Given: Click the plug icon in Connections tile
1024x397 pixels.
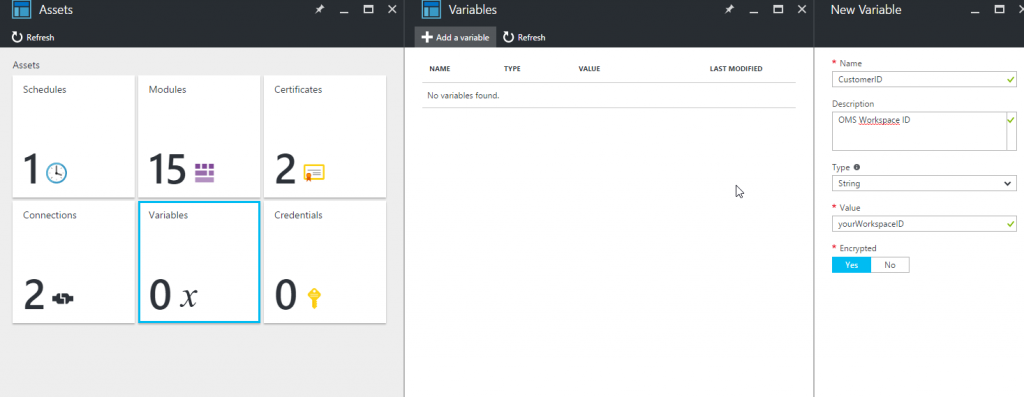Looking at the screenshot, I should [x=63, y=298].
